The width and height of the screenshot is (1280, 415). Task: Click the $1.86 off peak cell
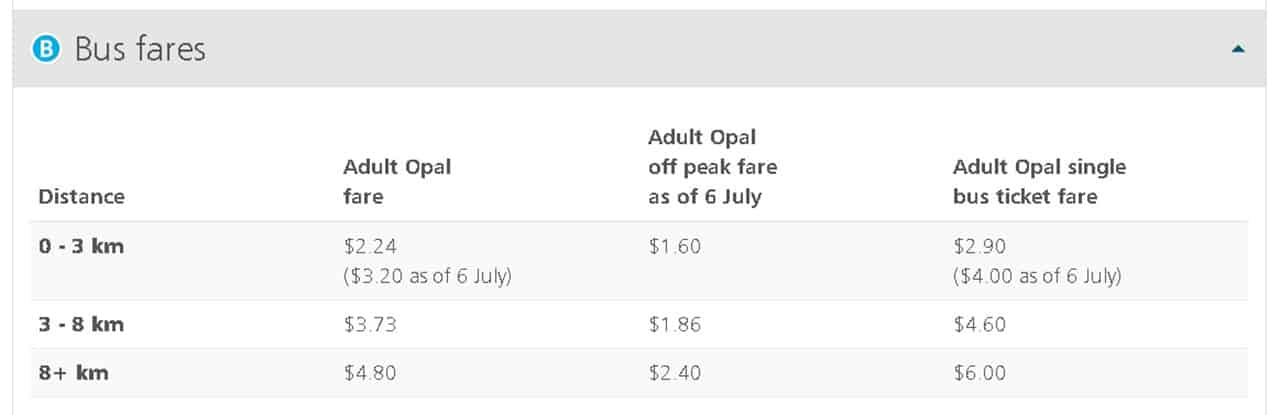[674, 324]
